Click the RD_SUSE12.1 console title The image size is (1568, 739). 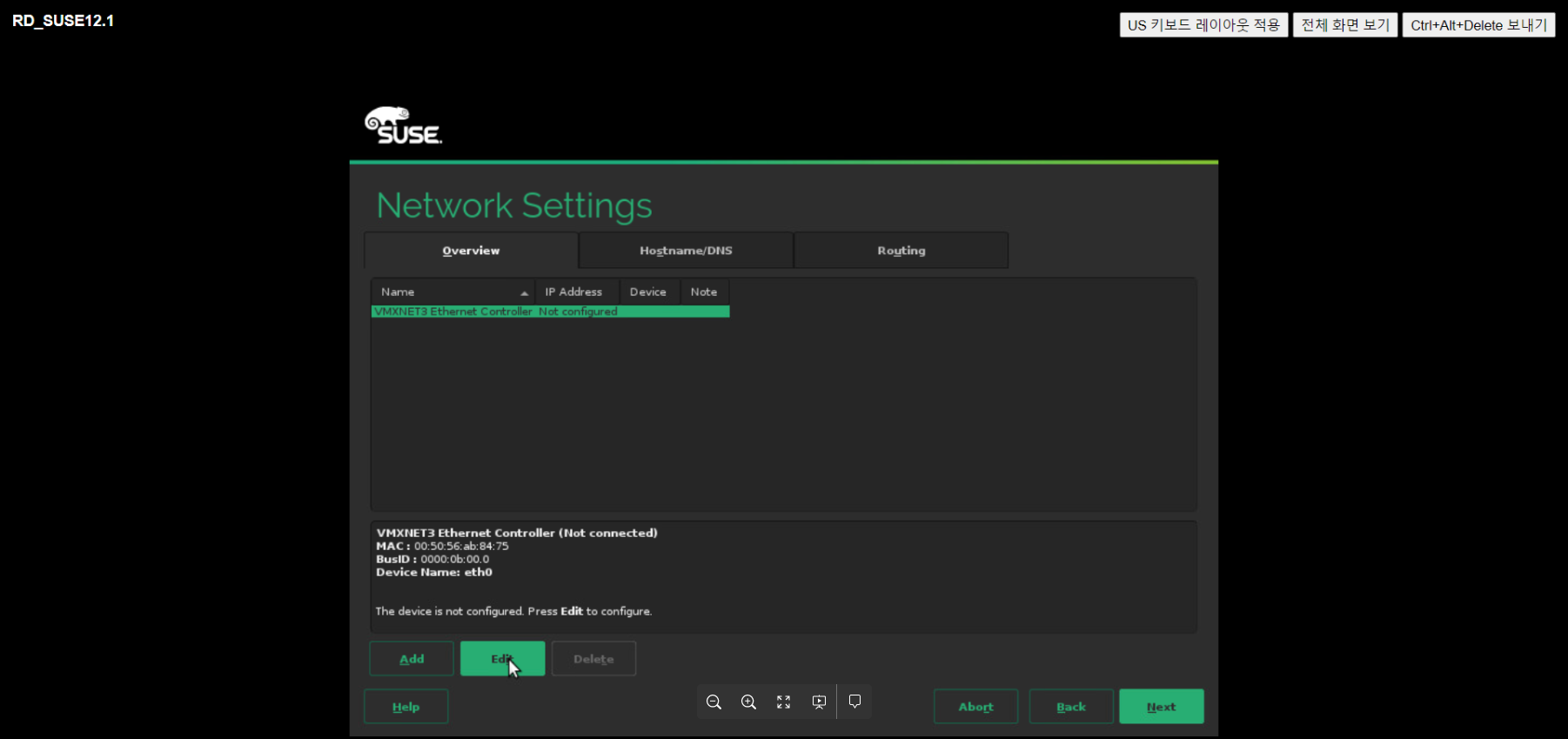click(x=64, y=21)
